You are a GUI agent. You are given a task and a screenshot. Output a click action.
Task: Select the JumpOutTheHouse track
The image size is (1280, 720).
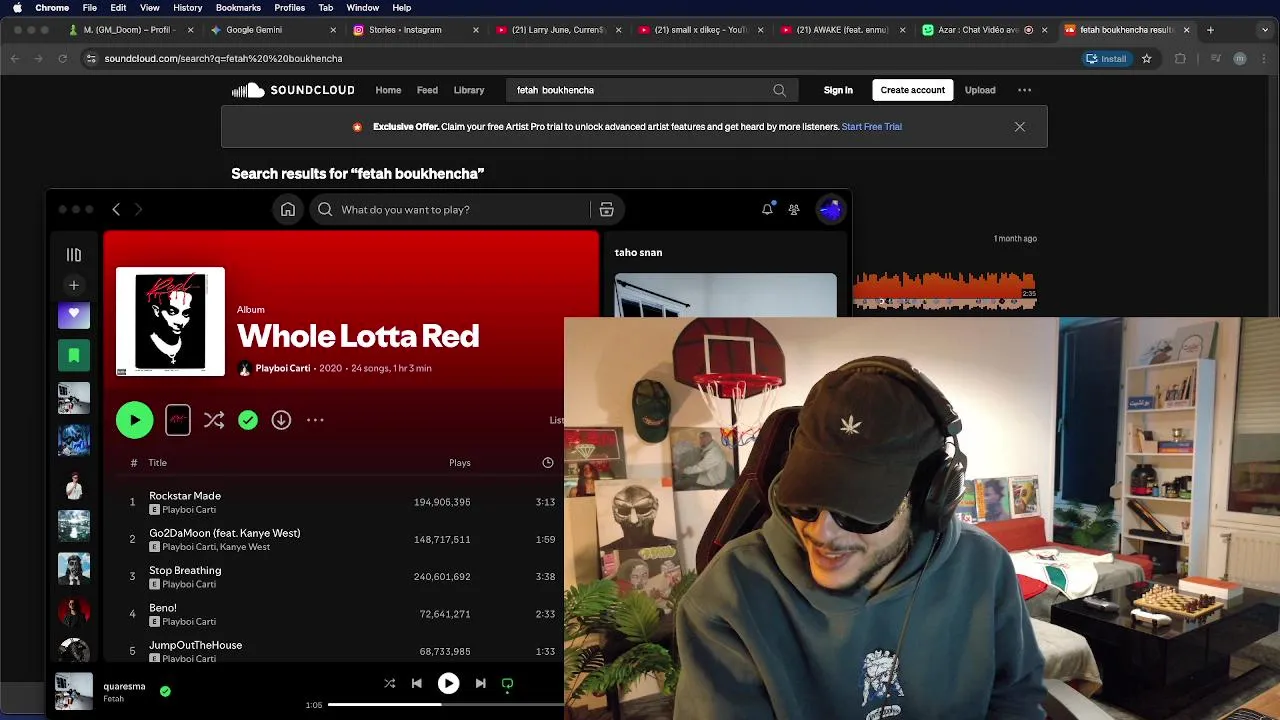[x=196, y=645]
